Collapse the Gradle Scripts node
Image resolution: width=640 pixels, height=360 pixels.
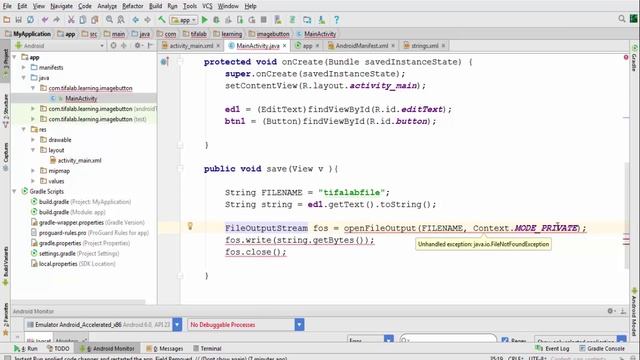[15, 191]
